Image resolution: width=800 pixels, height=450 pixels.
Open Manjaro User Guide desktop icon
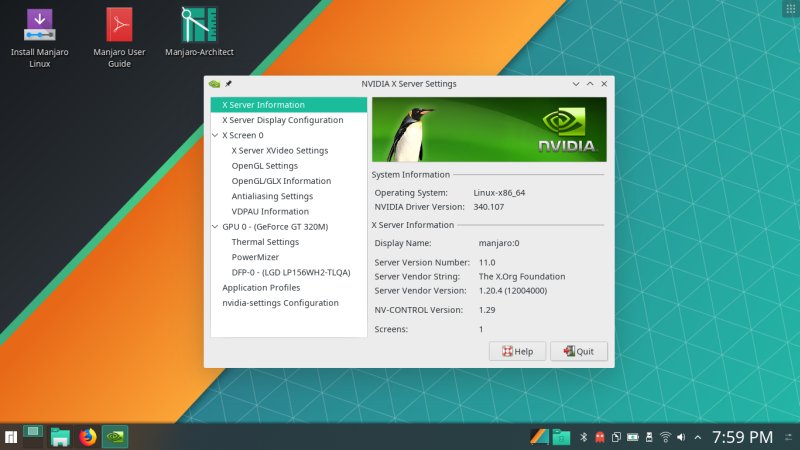click(119, 38)
